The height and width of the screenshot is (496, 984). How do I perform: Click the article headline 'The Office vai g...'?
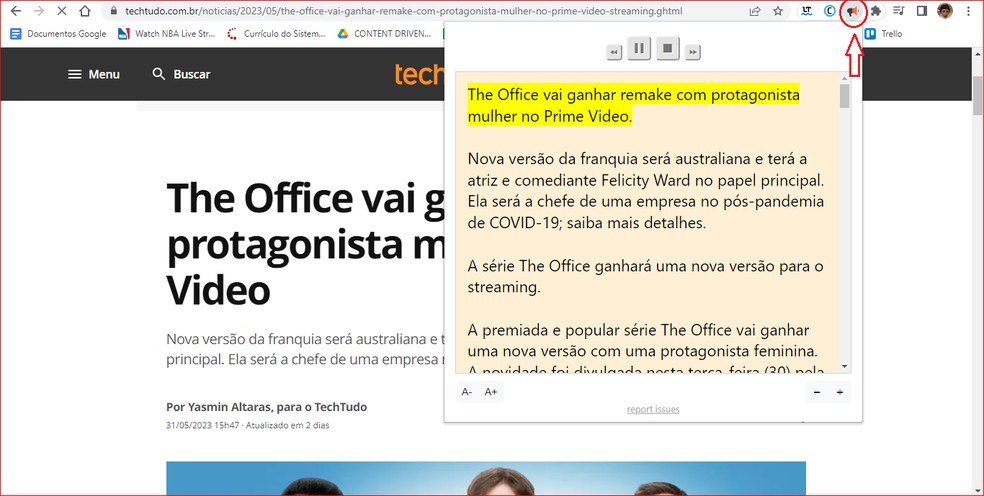pyautogui.click(x=306, y=244)
